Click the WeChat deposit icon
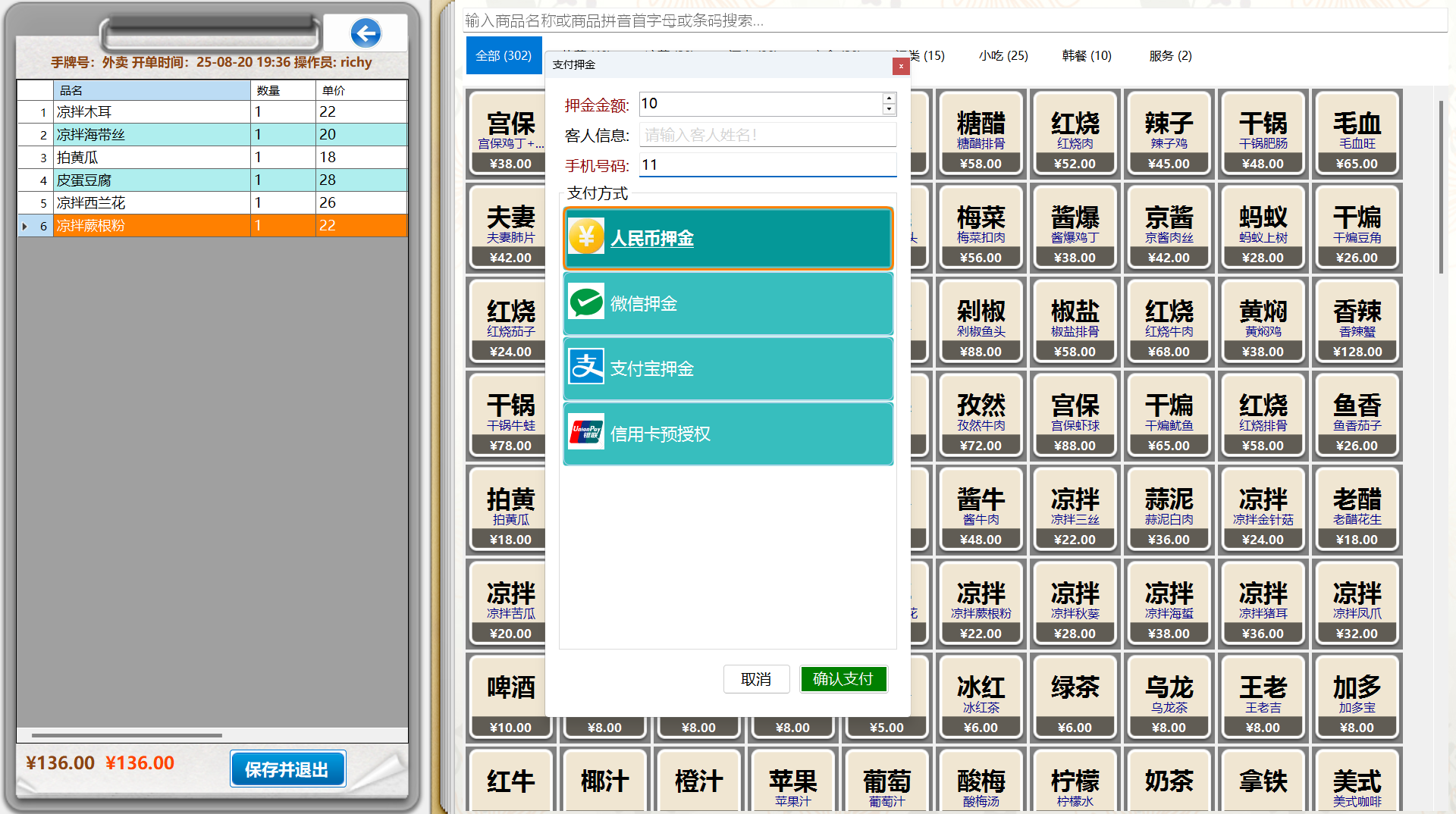The width and height of the screenshot is (1456, 814). 585,302
